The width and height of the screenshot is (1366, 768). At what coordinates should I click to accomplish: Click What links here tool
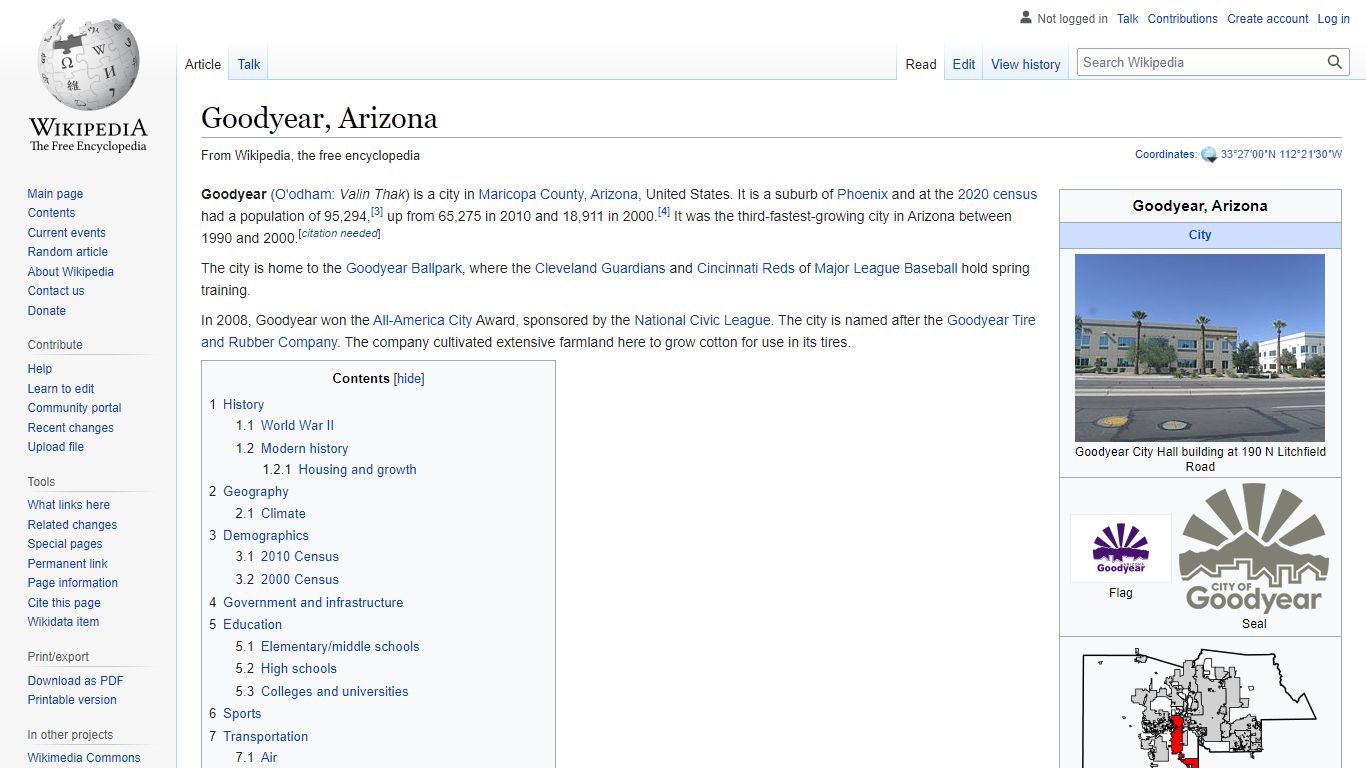[68, 505]
